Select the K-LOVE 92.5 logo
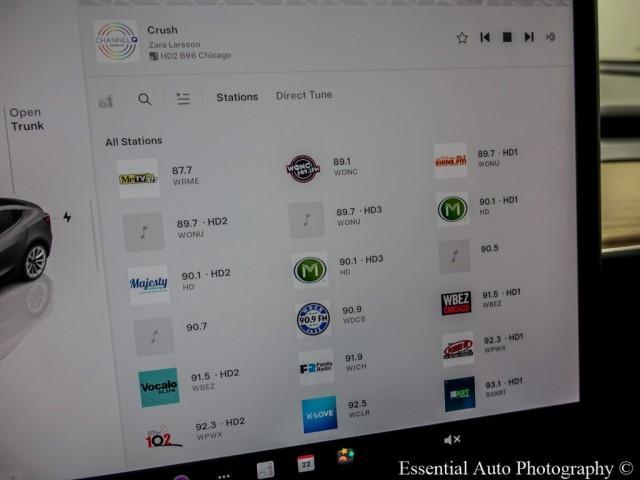Viewport: 640px width, 480px height. (x=320, y=414)
